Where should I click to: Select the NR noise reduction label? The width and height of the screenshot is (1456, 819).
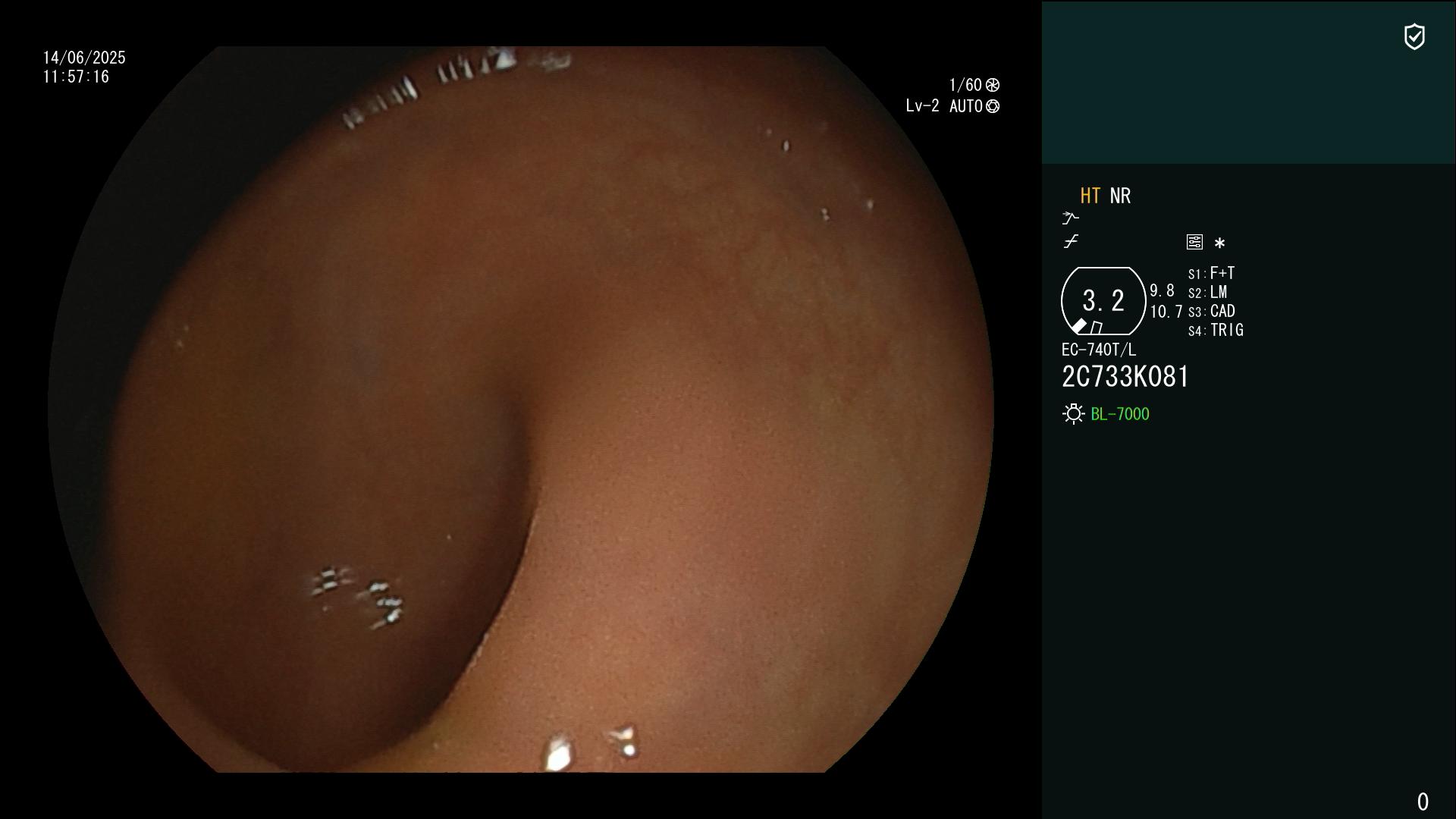(x=1120, y=196)
